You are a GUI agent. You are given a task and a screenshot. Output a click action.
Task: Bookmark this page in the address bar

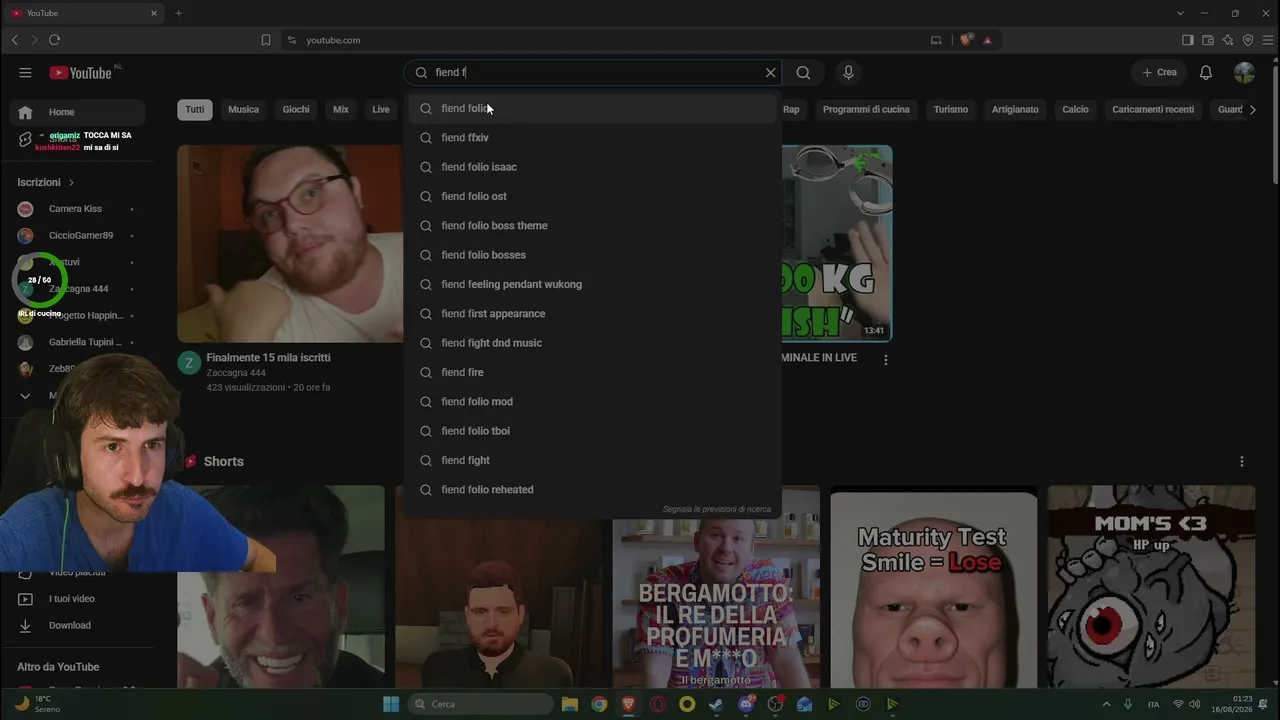tap(266, 40)
